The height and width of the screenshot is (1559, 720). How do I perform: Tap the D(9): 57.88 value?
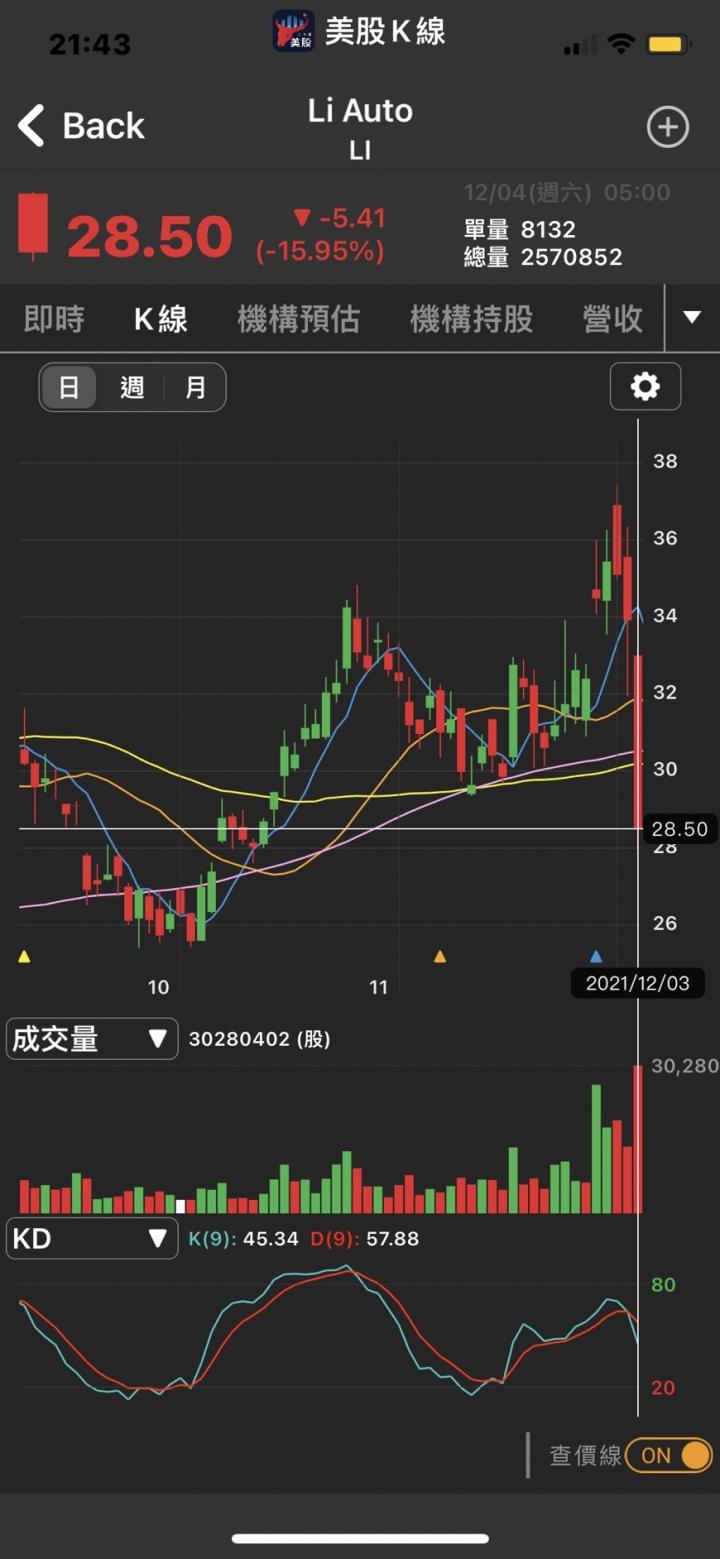(x=365, y=1239)
